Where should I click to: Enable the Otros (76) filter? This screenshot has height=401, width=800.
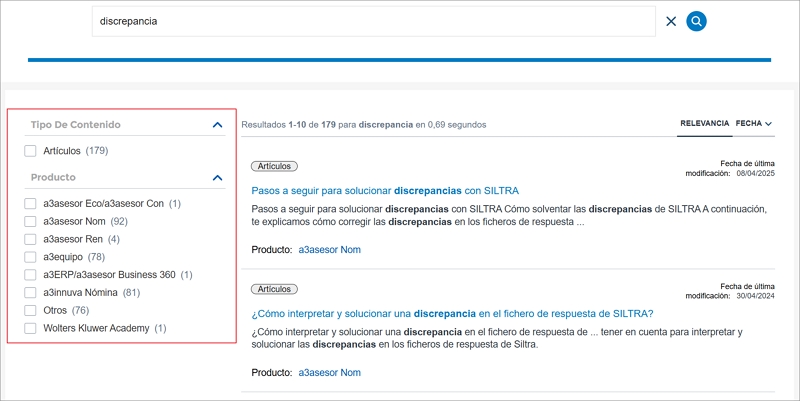tap(30, 310)
